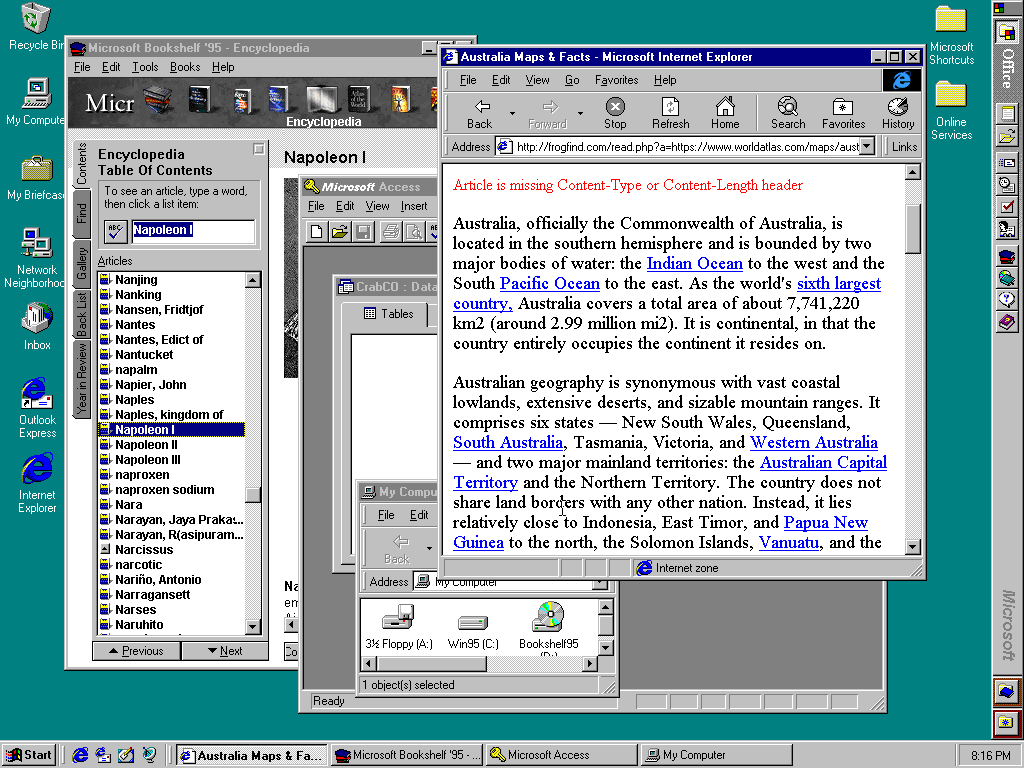The image size is (1024, 768).
Task: Click the New Task checkmark icon on Office bar
Action: pos(1007,207)
